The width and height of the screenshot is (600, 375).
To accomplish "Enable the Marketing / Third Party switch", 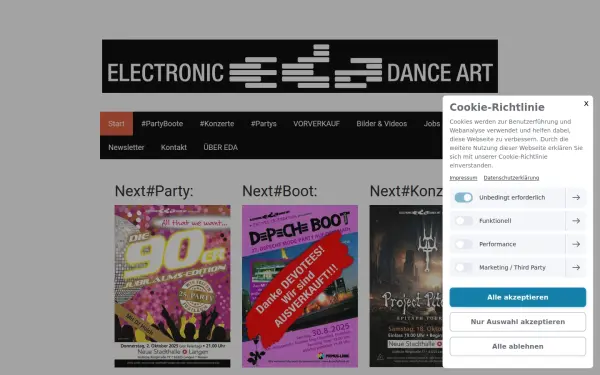I will pyautogui.click(x=463, y=267).
